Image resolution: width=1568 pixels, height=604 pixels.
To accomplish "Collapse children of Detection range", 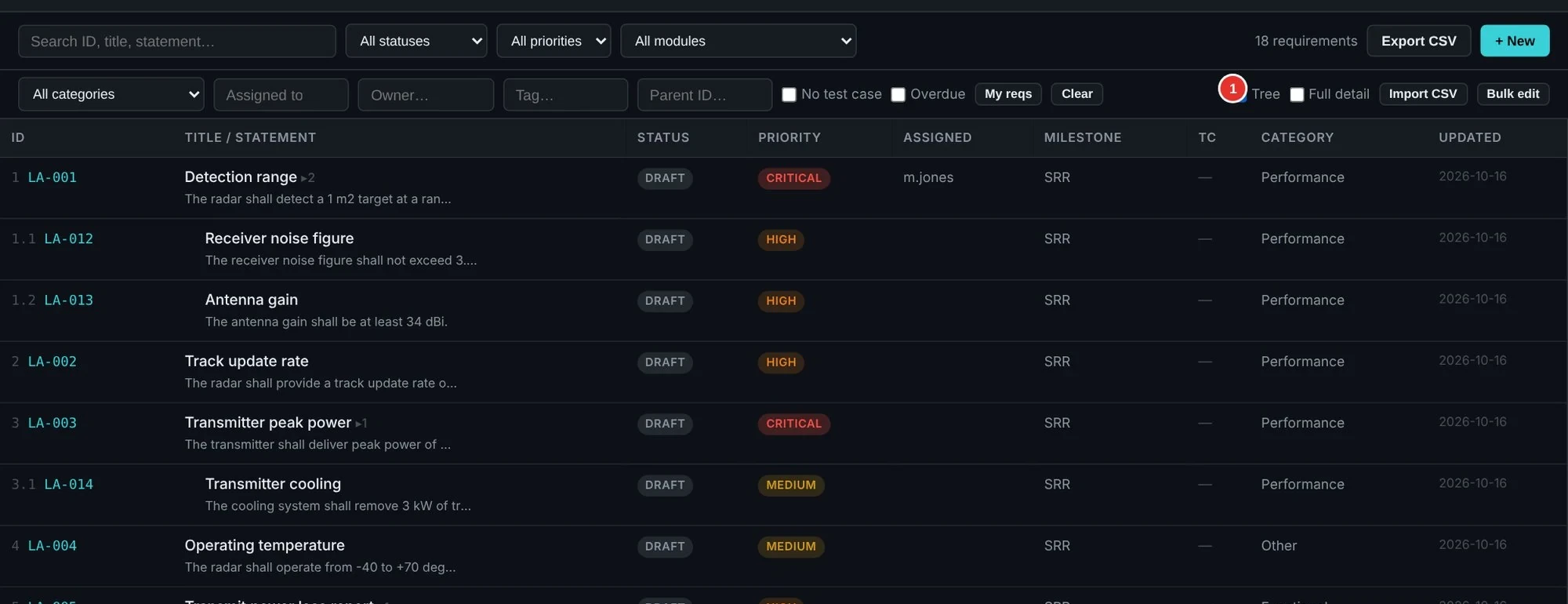I will coord(307,178).
